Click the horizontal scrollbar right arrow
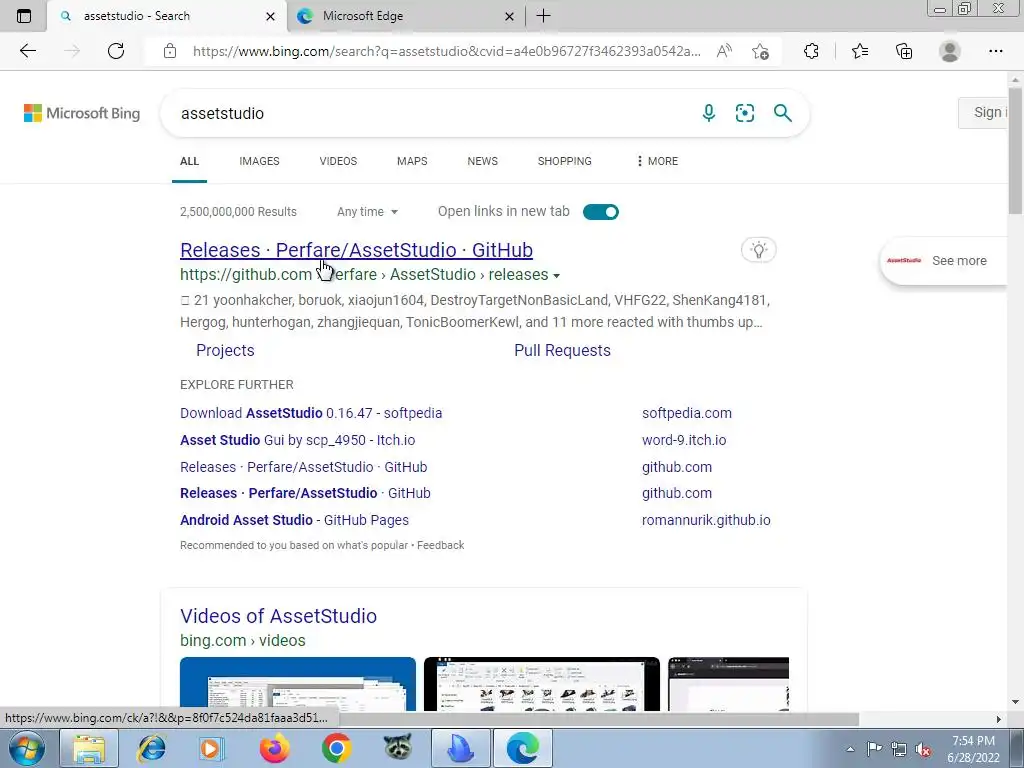 pos(999,719)
